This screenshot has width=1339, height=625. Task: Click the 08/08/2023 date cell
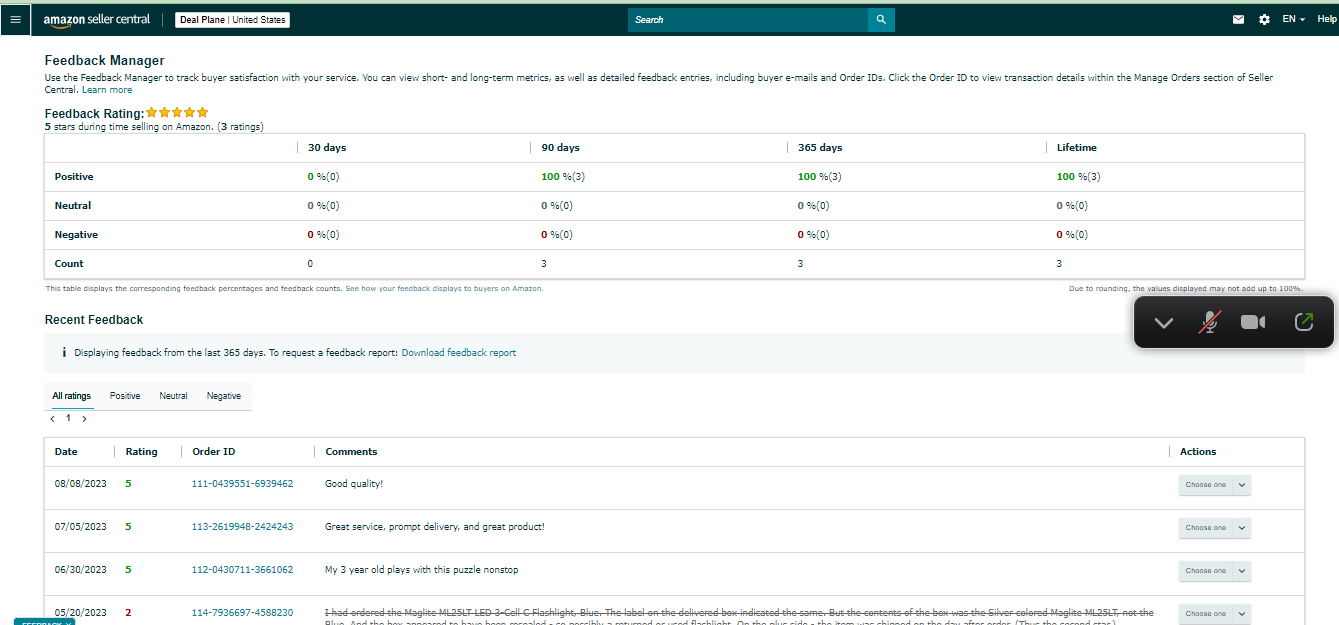[80, 484]
